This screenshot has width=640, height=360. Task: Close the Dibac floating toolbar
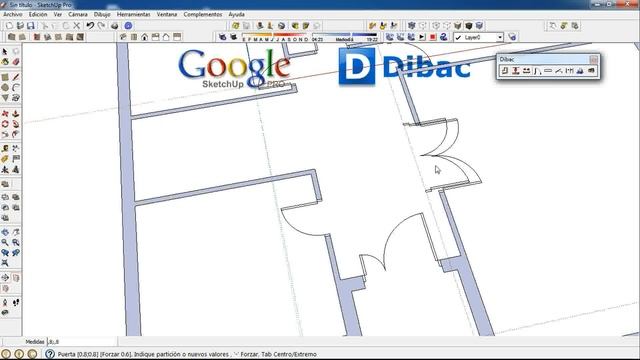(593, 60)
